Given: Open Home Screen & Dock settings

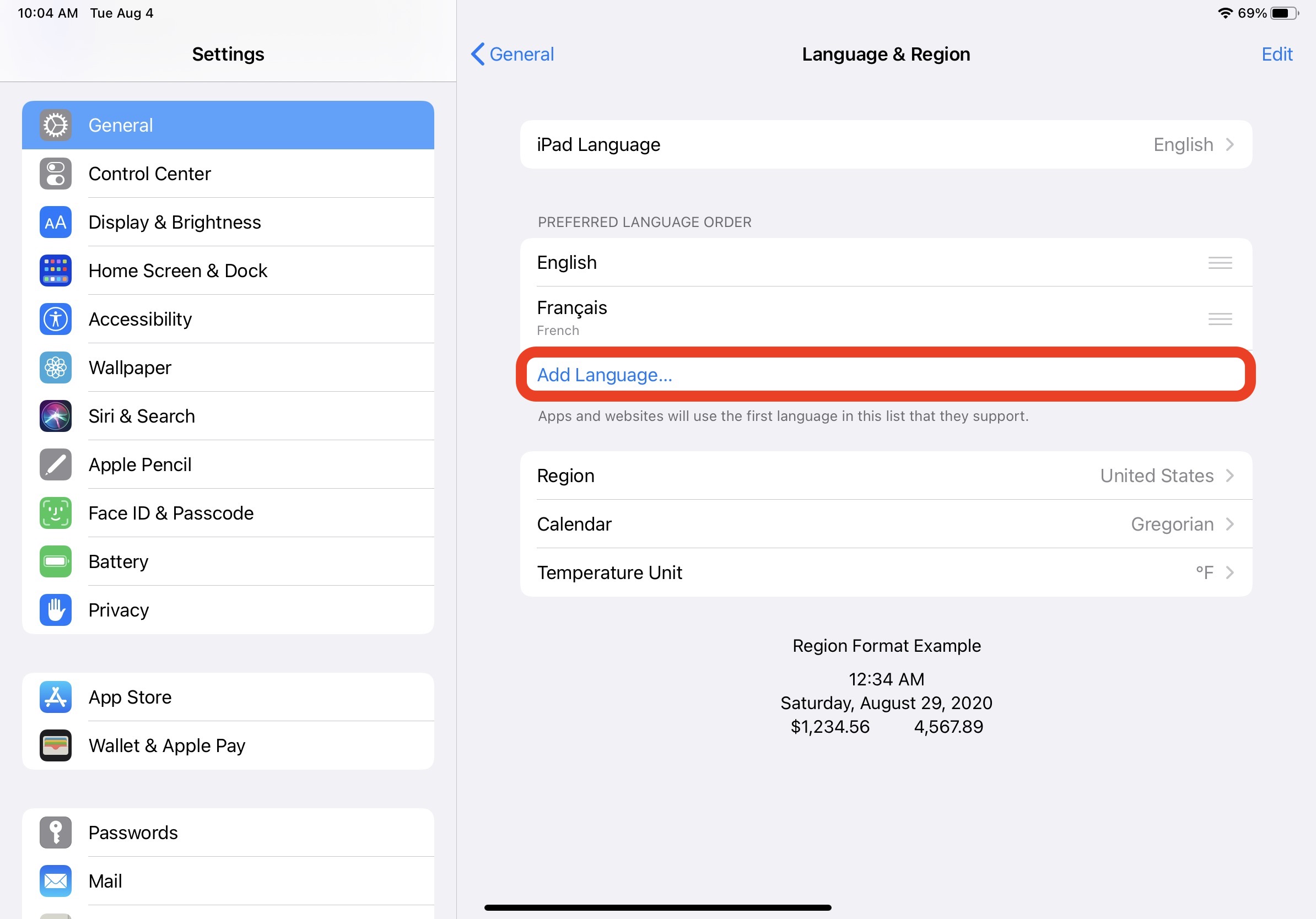Looking at the screenshot, I should [x=228, y=270].
